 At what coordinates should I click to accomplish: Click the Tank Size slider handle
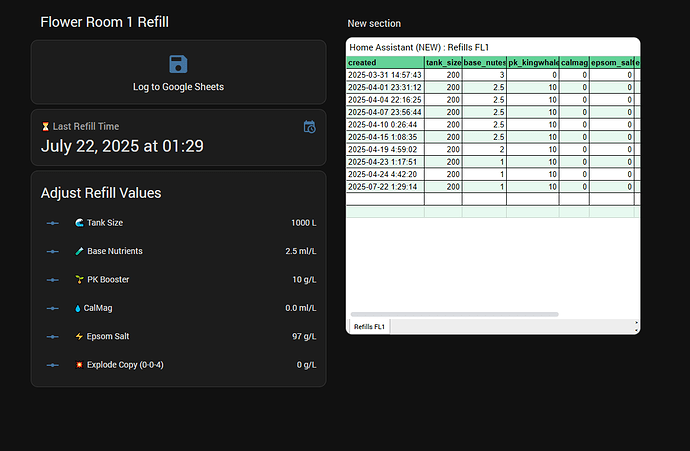[x=53, y=223]
